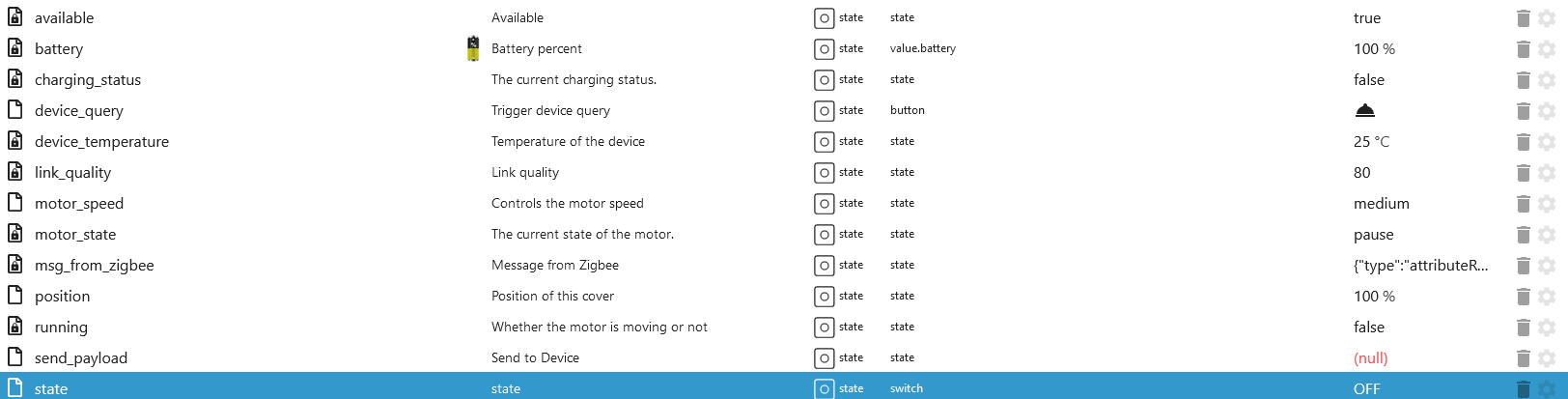Select the send_payload tree entry

81,358
